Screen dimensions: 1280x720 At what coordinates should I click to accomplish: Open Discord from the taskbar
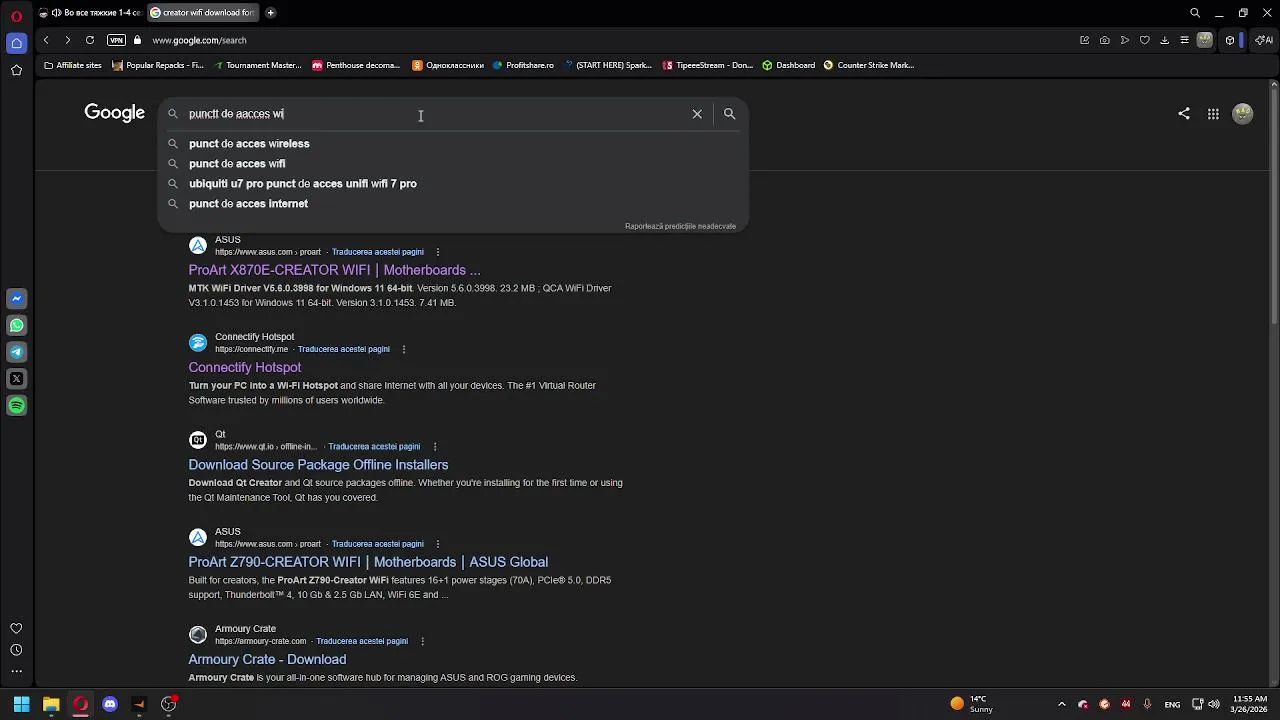point(110,704)
